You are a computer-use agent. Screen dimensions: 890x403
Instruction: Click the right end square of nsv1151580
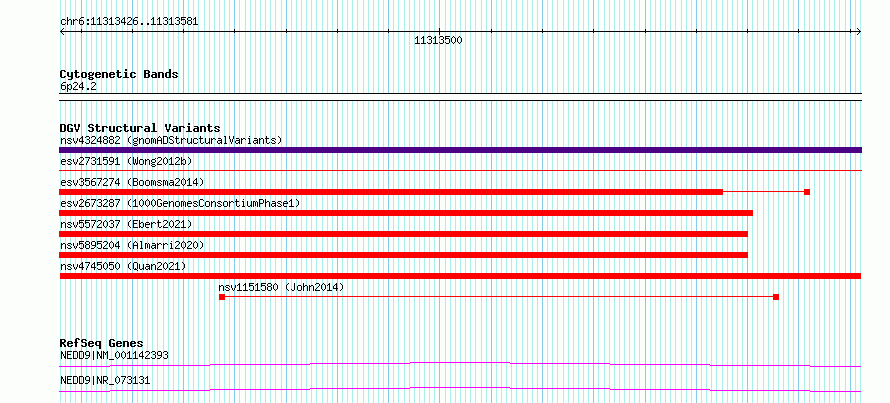click(x=776, y=297)
